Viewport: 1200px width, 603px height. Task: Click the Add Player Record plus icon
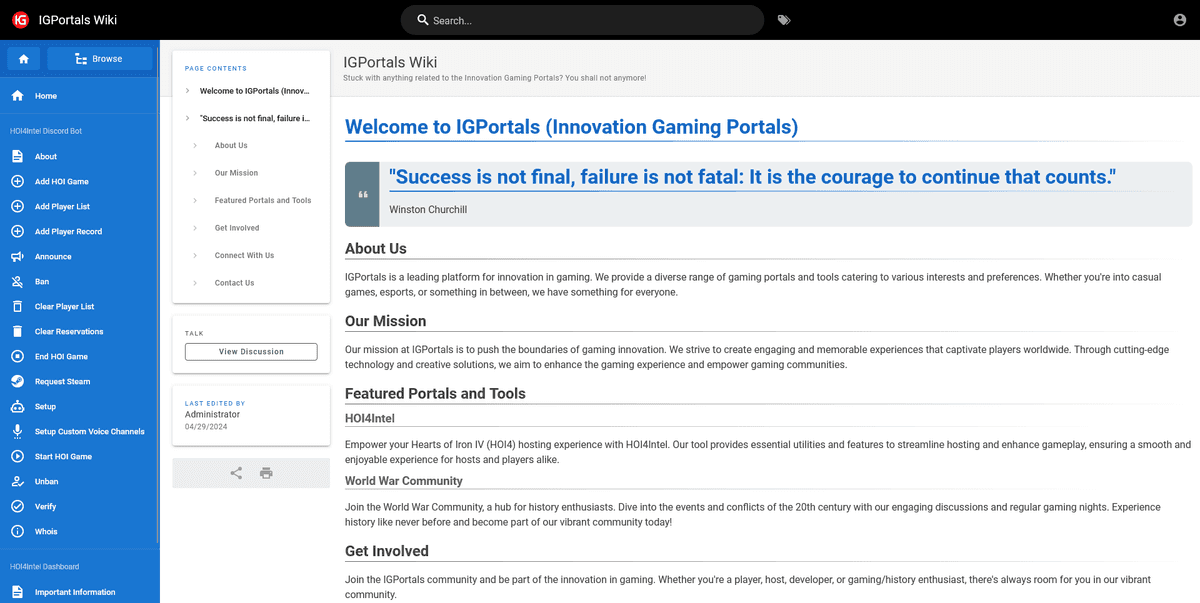(x=17, y=231)
